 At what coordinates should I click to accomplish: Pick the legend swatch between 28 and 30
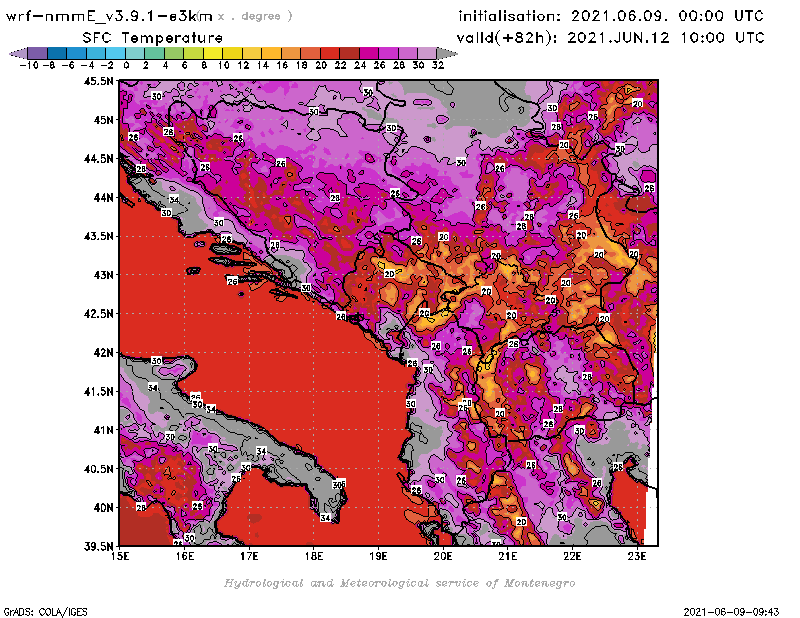coord(408,53)
